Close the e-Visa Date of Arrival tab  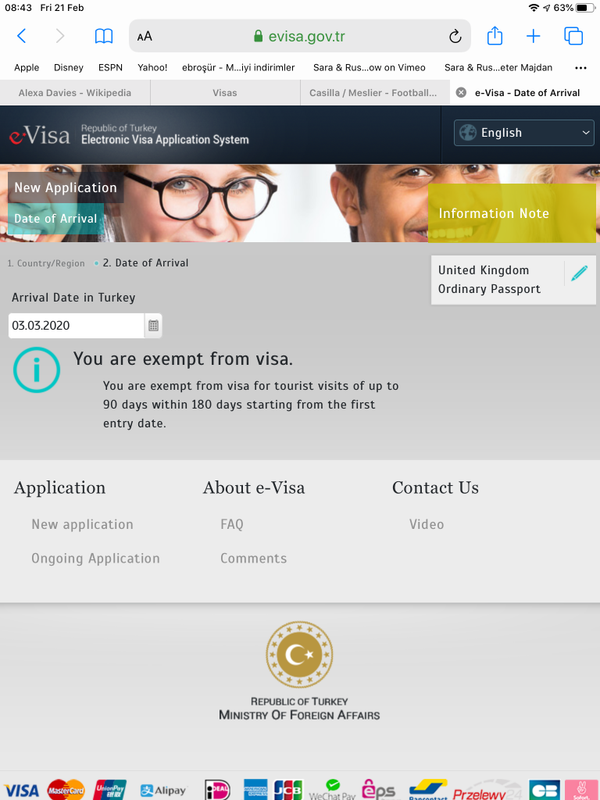pos(461,92)
